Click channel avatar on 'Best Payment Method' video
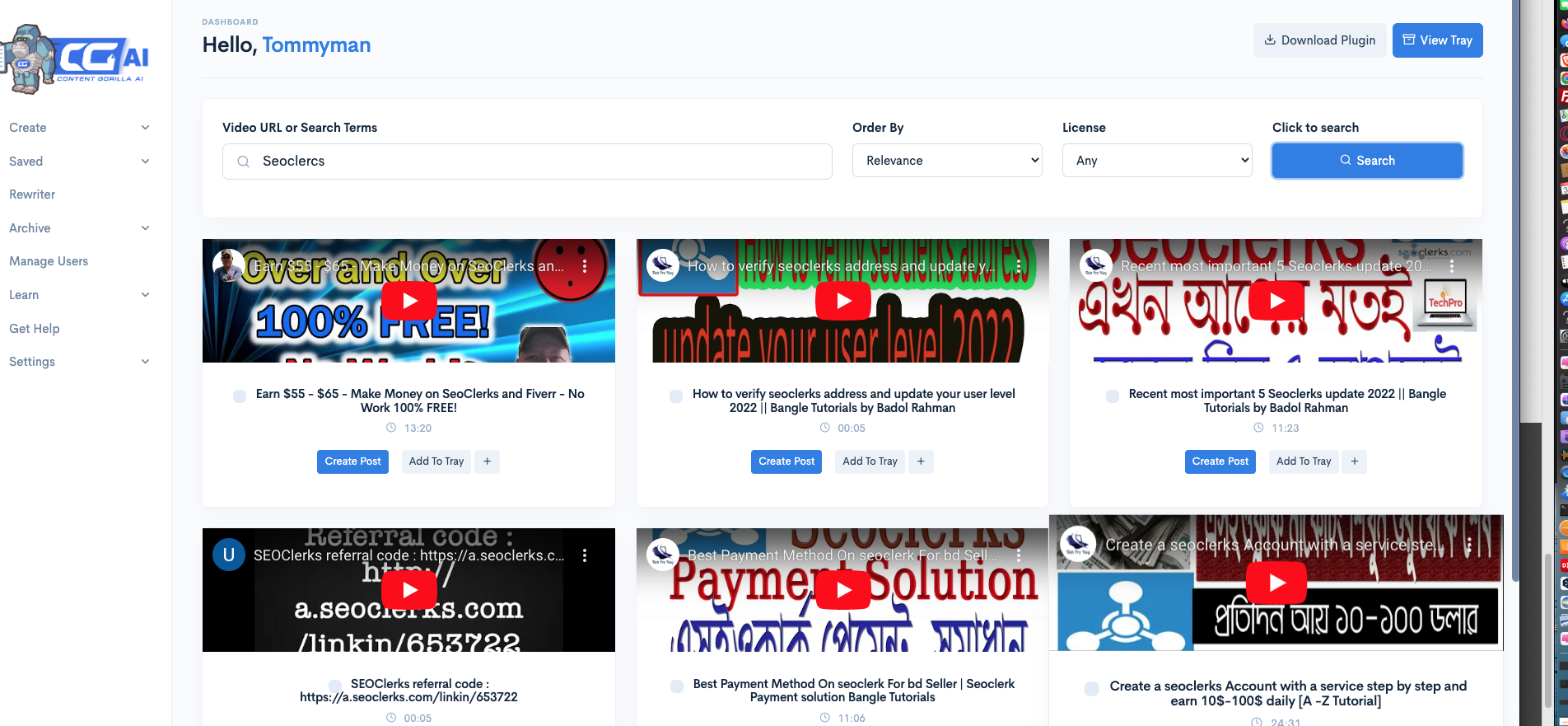Screen dimensions: 1568x726 [663, 555]
